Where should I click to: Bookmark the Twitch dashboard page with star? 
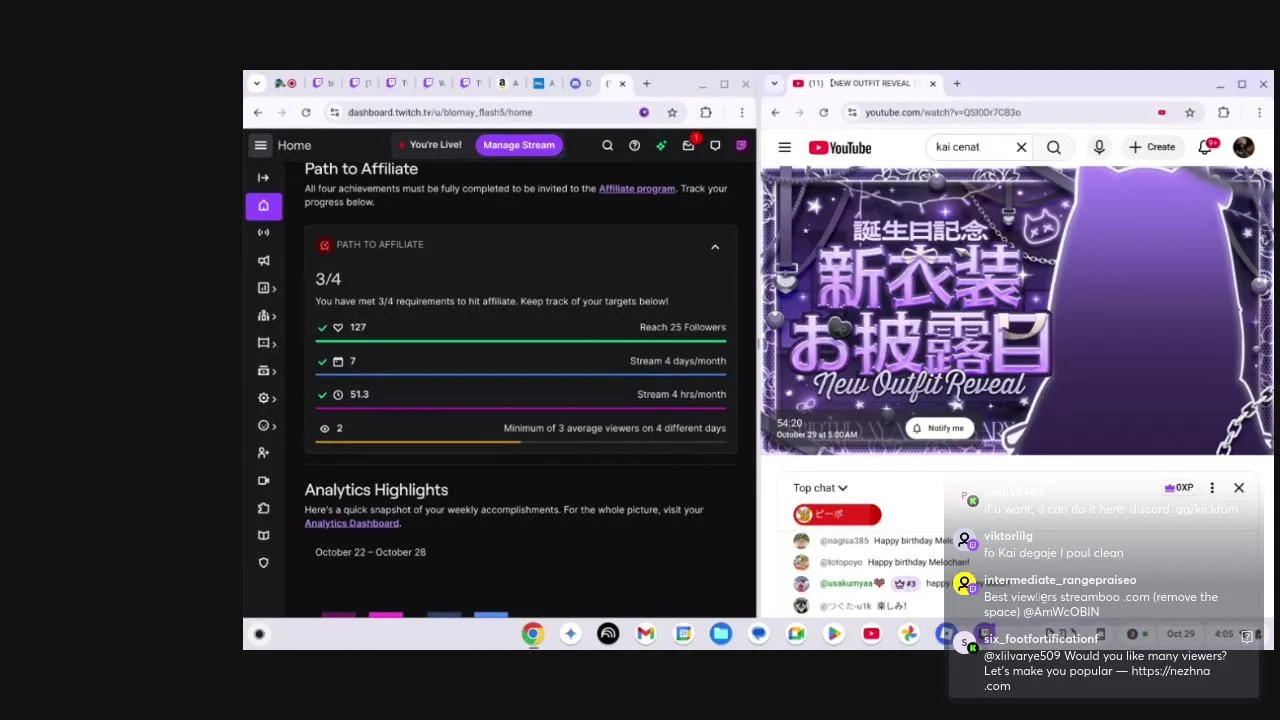[672, 113]
